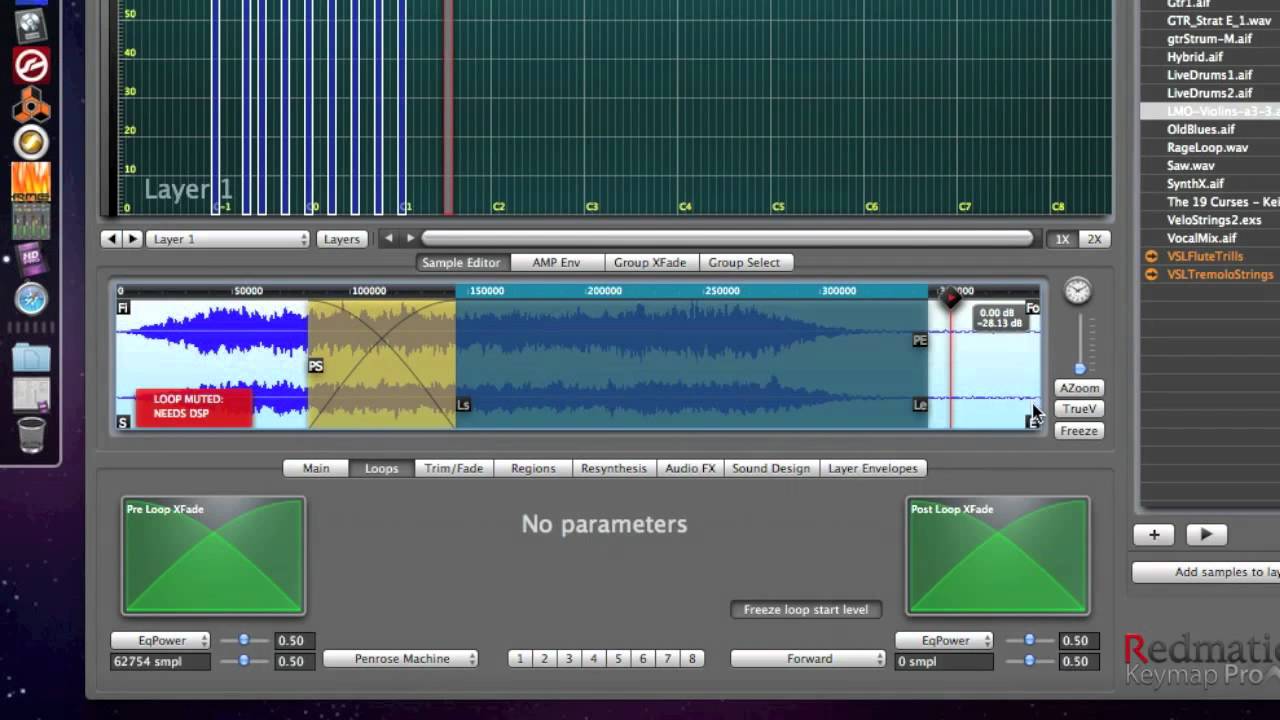Open the purple HD app in Dock
This screenshot has width=1280, height=720.
(31, 259)
